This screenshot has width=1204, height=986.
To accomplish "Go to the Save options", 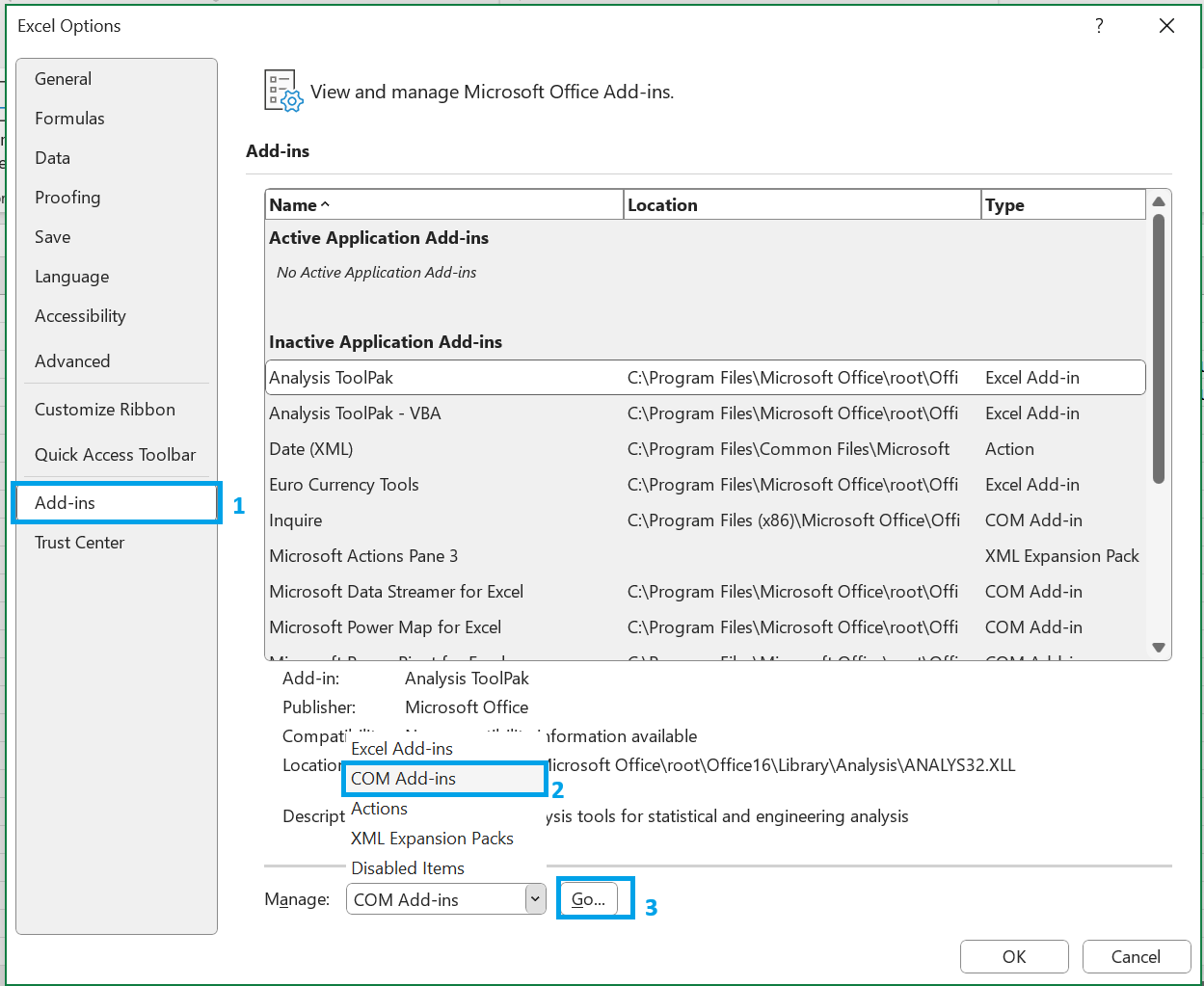I will point(117,237).
